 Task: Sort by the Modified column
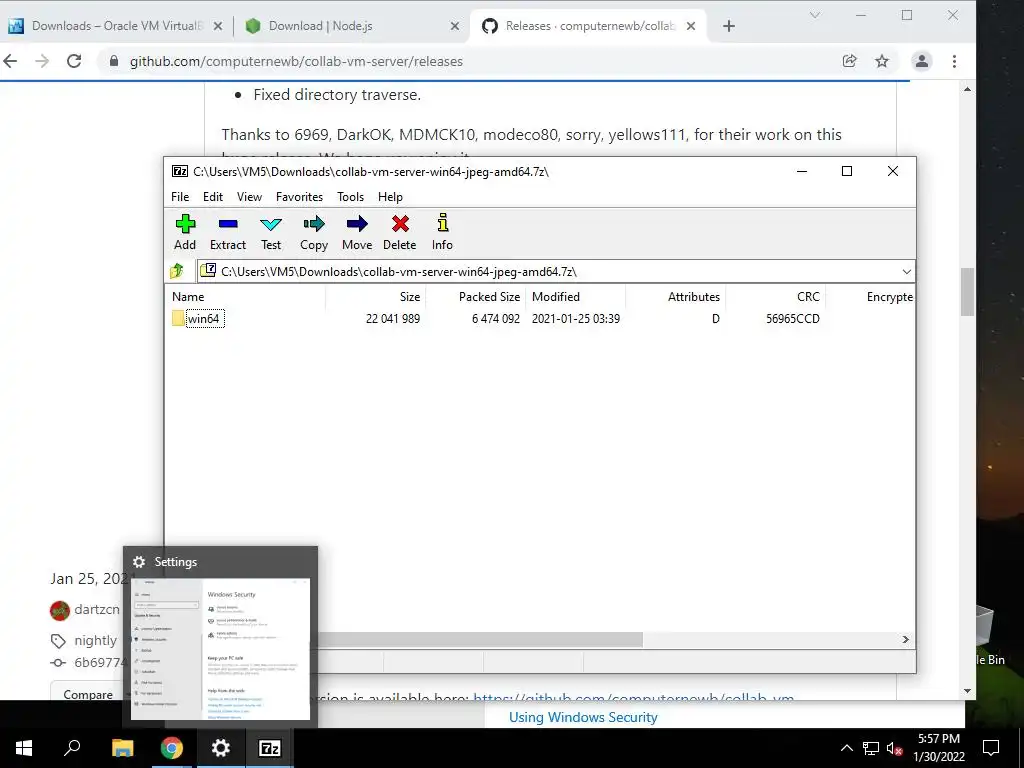click(556, 296)
